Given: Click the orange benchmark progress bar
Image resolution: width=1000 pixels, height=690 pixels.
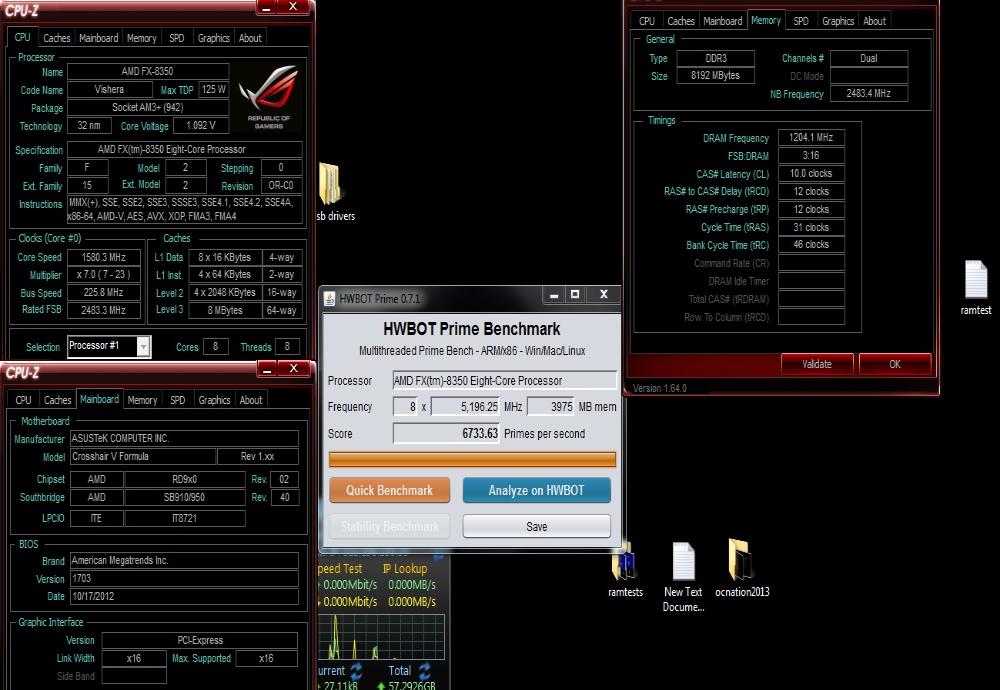Looking at the screenshot, I should click(x=473, y=459).
